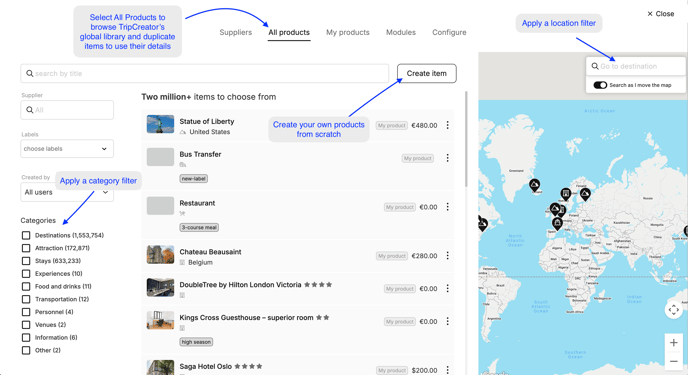Toggle Search as I move the map
Viewport: 688px width, 375px height.
pyautogui.click(x=600, y=85)
